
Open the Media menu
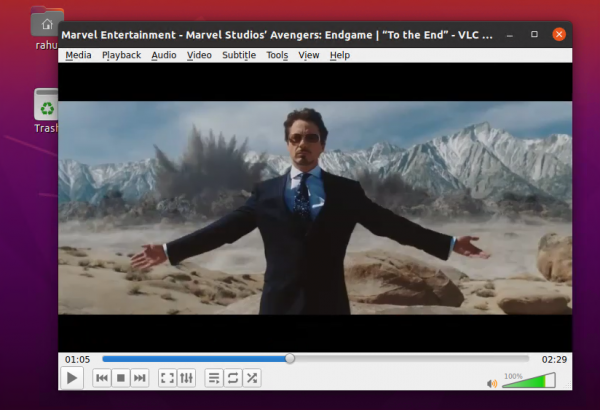click(x=78, y=55)
